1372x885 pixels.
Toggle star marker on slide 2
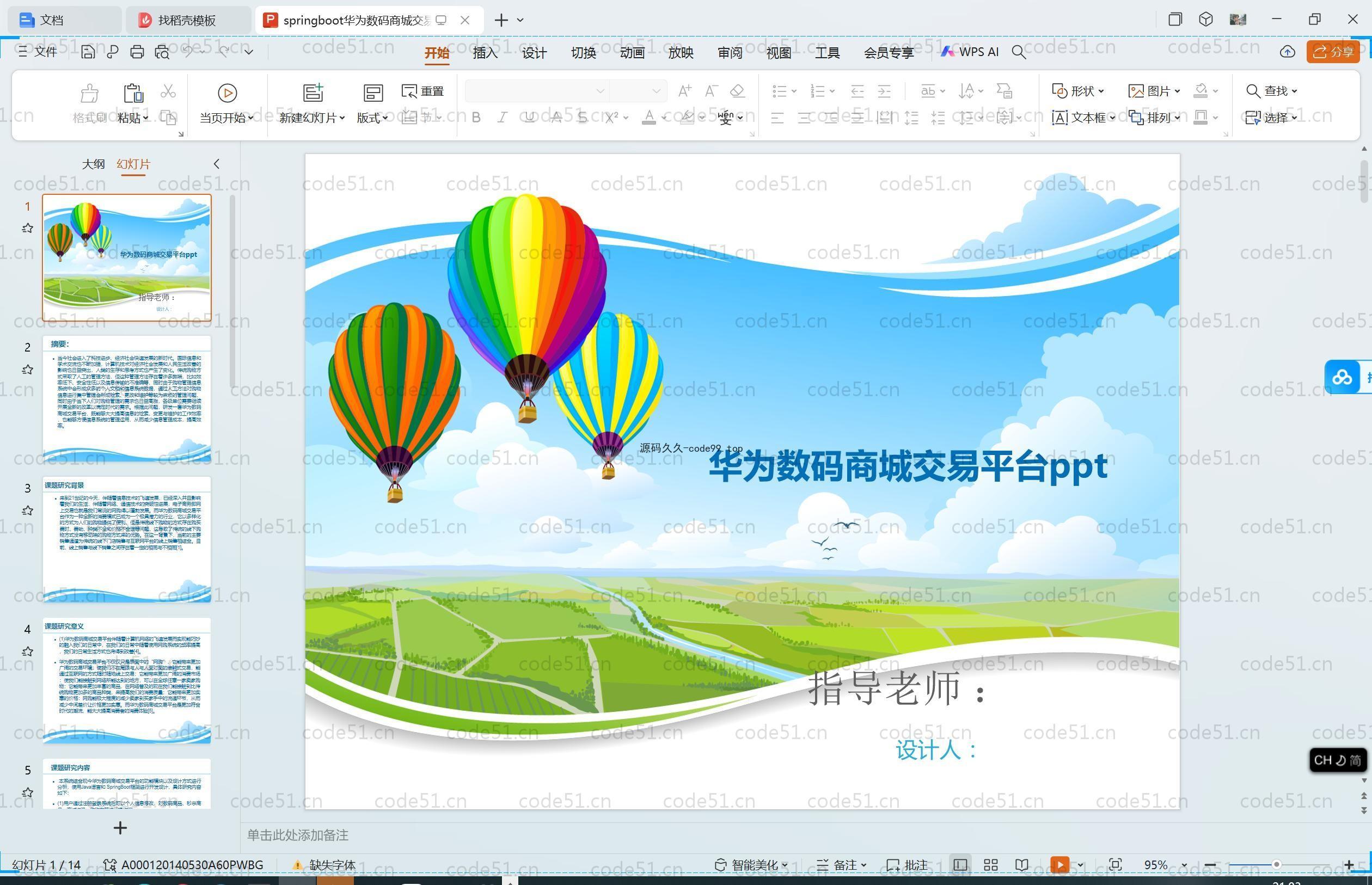[x=27, y=370]
